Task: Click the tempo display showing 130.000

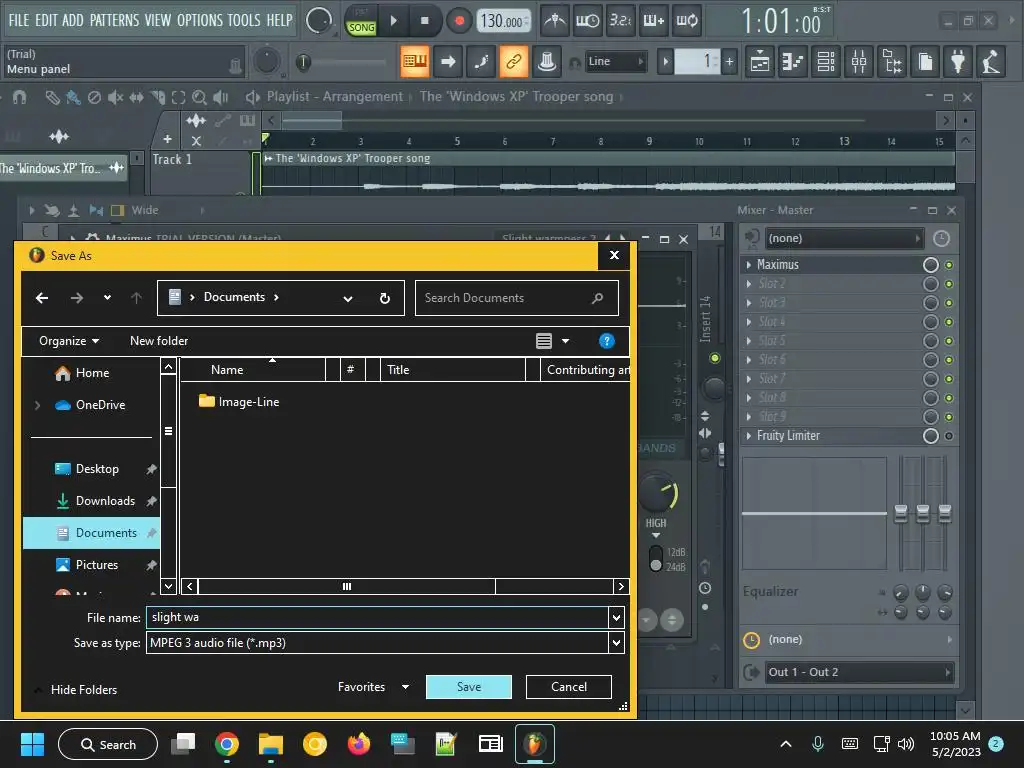Action: [x=503, y=22]
